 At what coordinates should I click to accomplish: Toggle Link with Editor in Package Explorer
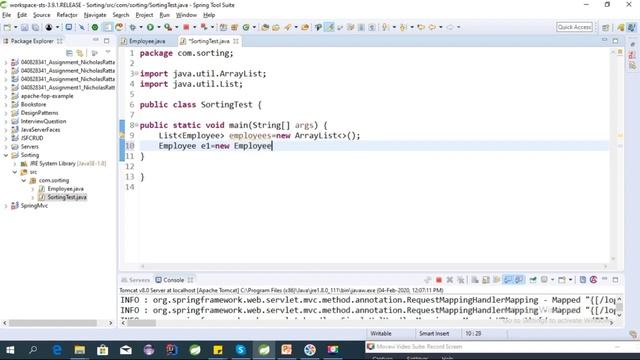click(80, 53)
